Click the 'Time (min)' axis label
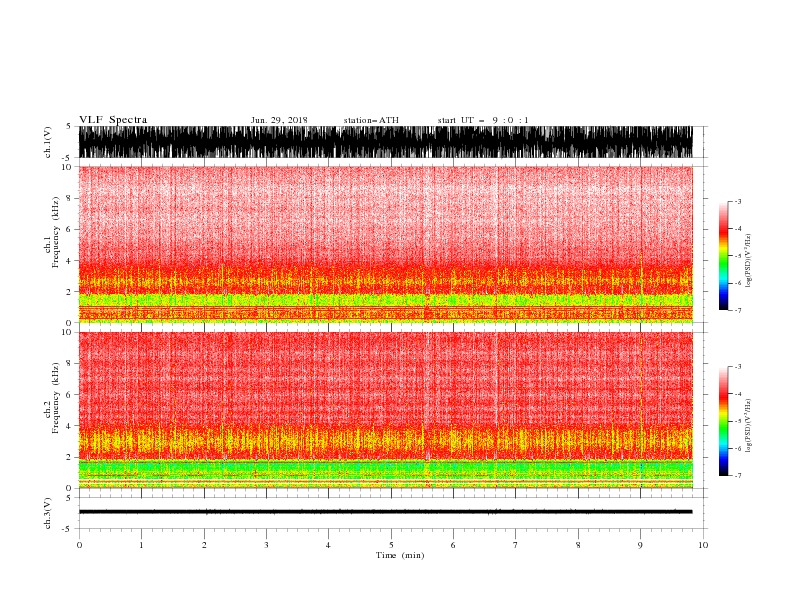The width and height of the screenshot is (792, 612). pos(400,555)
